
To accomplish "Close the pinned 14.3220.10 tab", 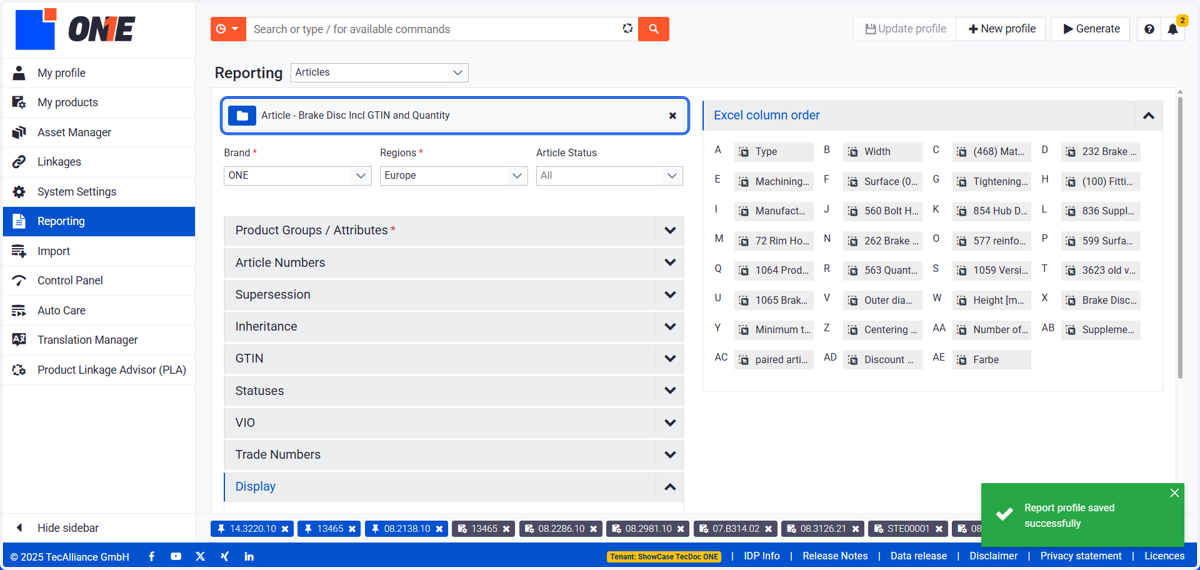I will pos(285,529).
